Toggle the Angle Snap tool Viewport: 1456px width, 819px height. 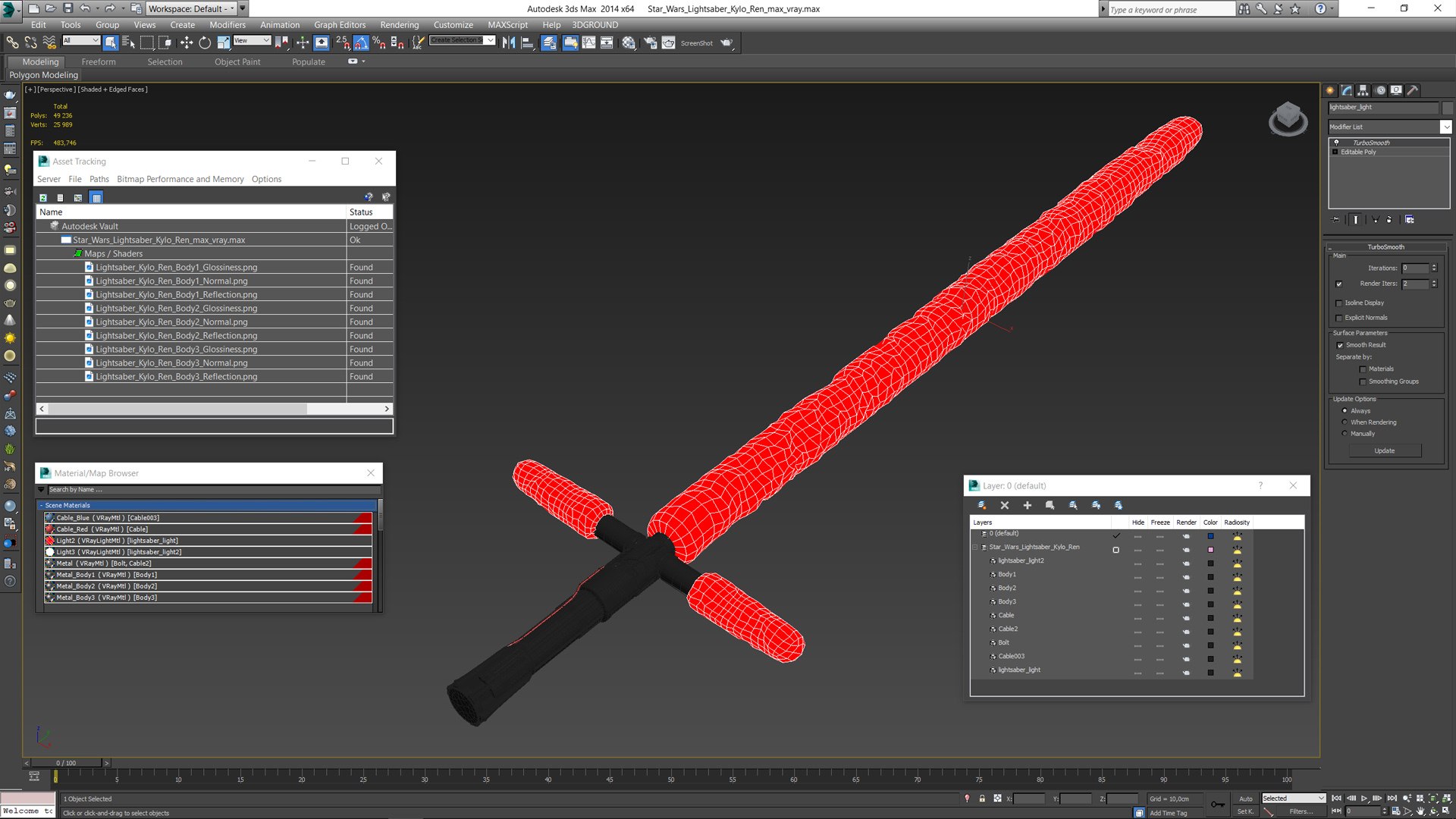(361, 42)
